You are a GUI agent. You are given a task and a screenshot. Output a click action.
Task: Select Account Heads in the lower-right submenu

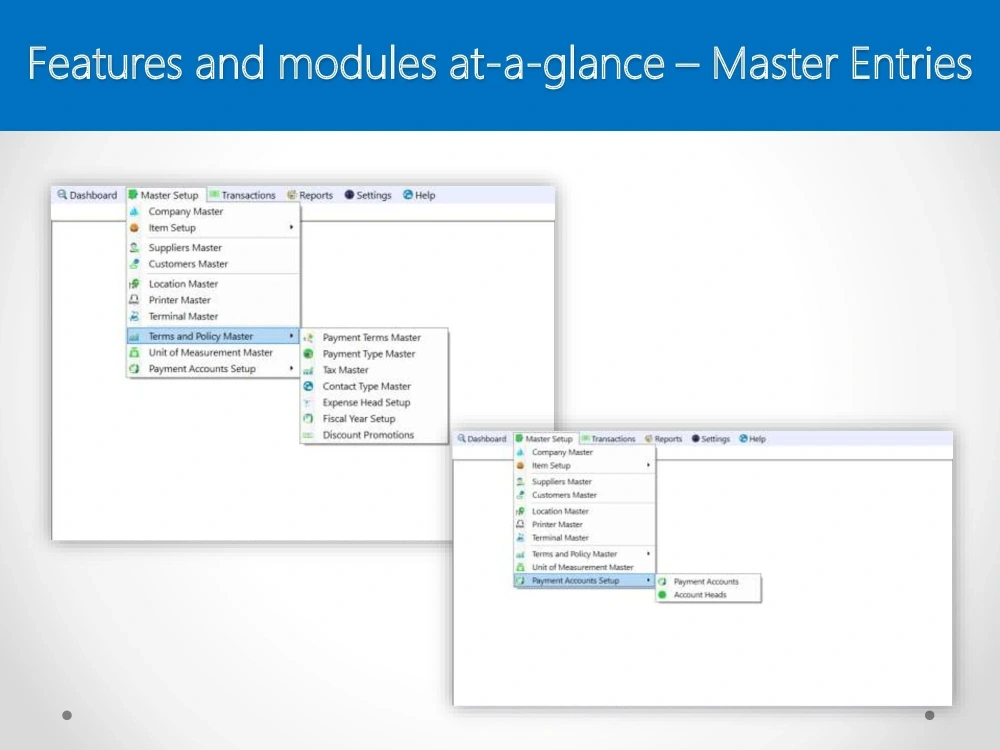(x=708, y=594)
